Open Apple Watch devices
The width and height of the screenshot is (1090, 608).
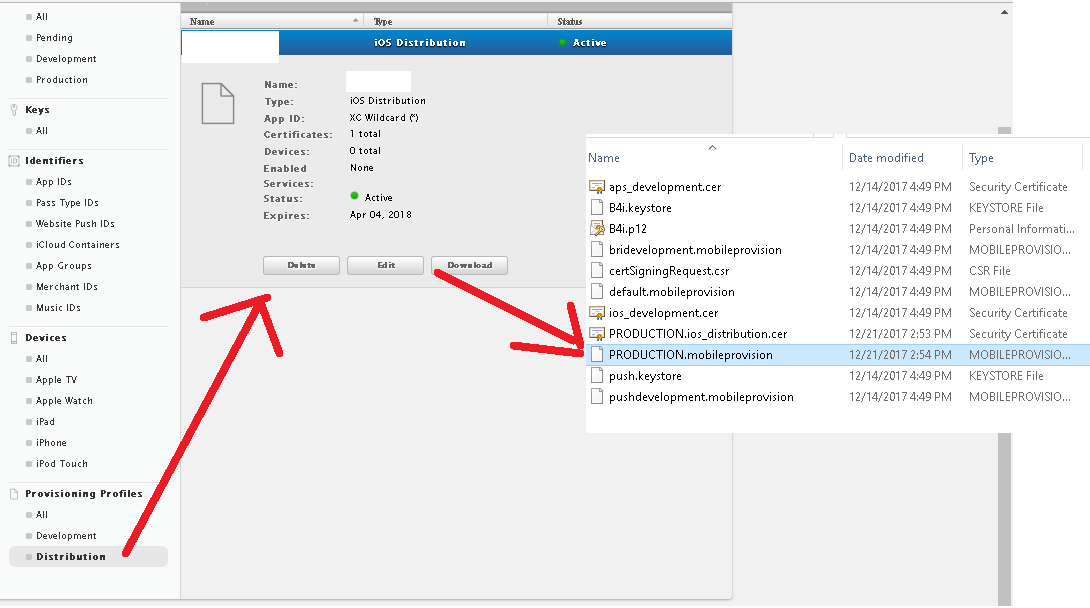64,401
